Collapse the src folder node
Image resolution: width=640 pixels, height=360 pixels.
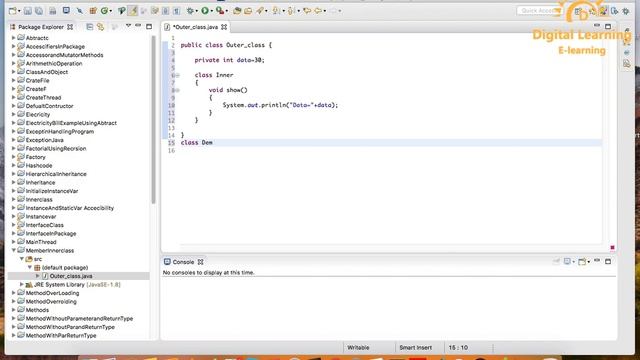click(x=22, y=259)
